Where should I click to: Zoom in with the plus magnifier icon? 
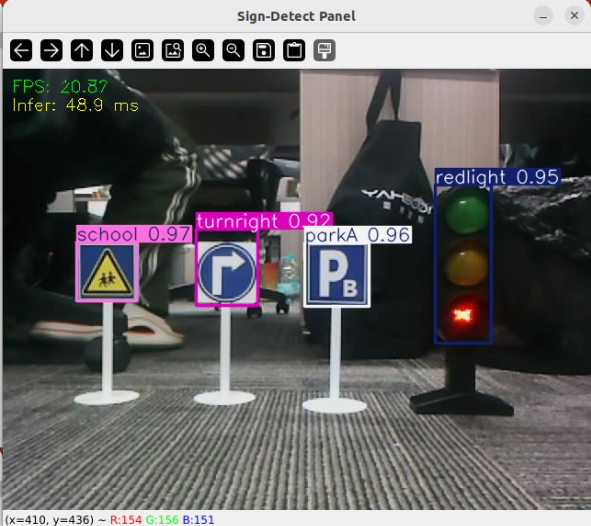click(x=203, y=50)
